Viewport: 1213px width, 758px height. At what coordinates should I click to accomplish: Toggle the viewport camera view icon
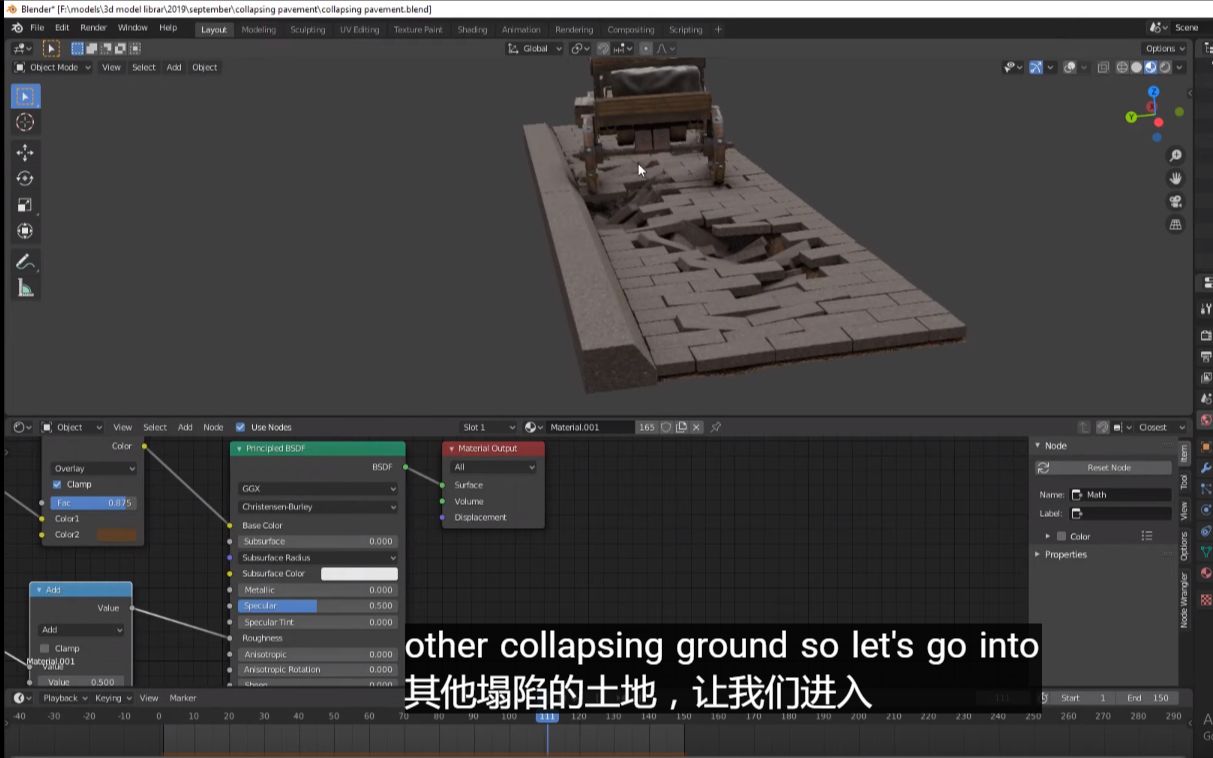point(1175,201)
